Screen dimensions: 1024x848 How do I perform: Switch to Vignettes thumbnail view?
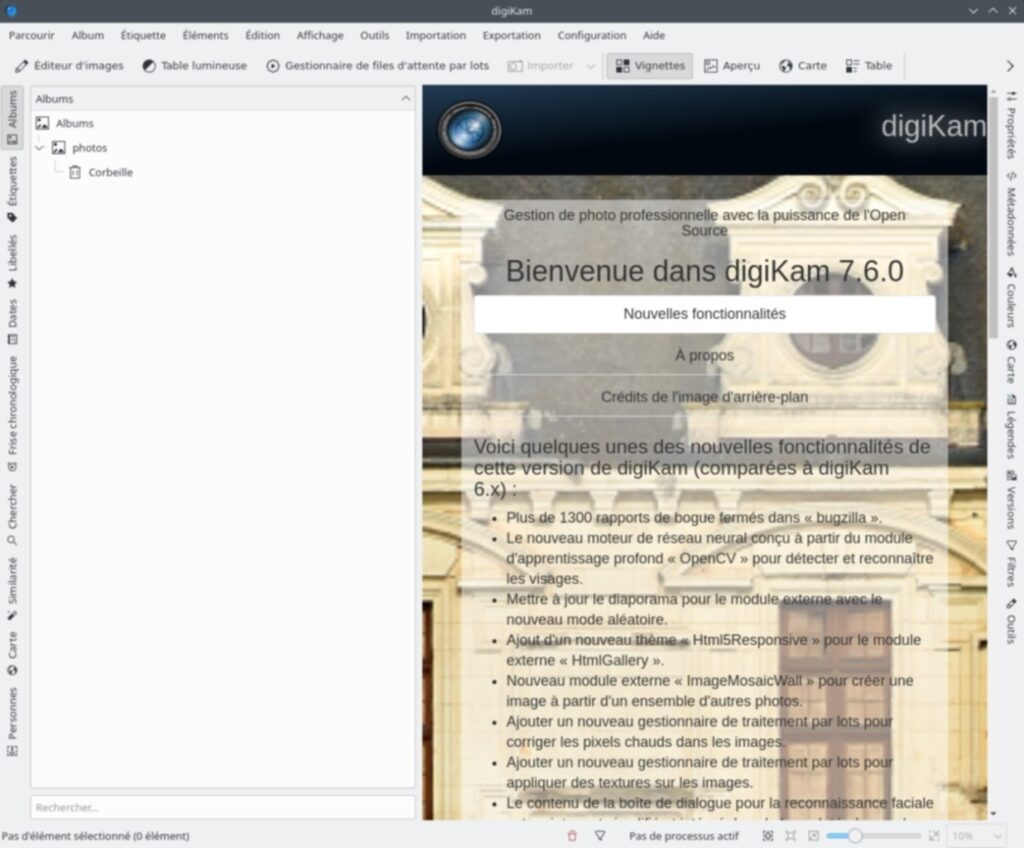pyautogui.click(x=650, y=65)
